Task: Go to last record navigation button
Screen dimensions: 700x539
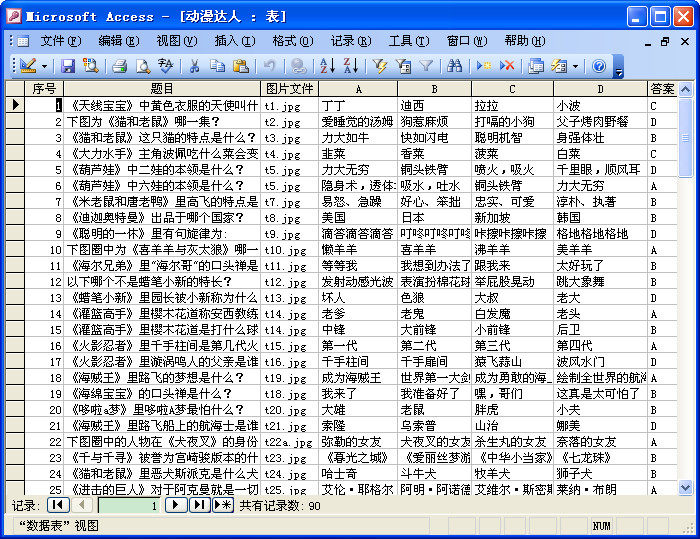Action: (200, 505)
